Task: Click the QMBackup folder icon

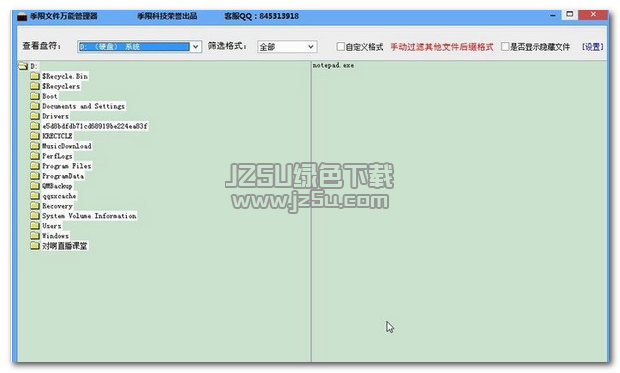Action: [x=35, y=186]
